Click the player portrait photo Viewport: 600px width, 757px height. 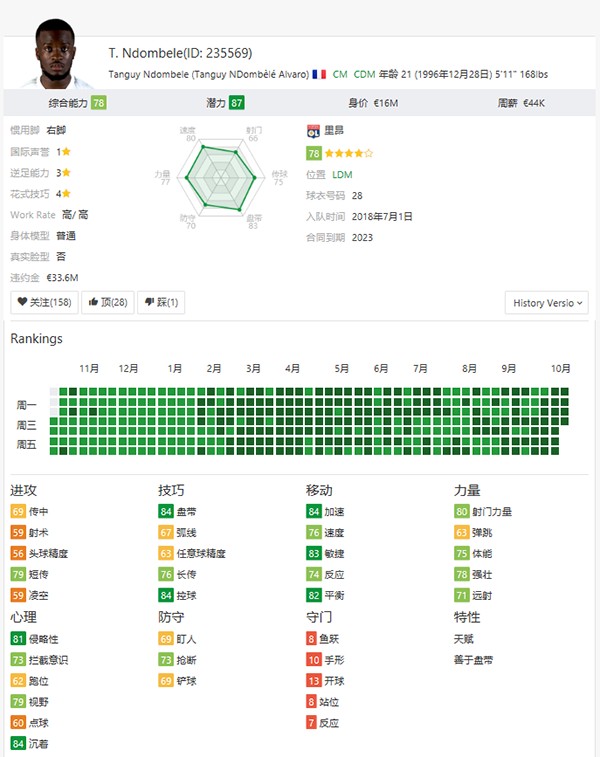(53, 55)
